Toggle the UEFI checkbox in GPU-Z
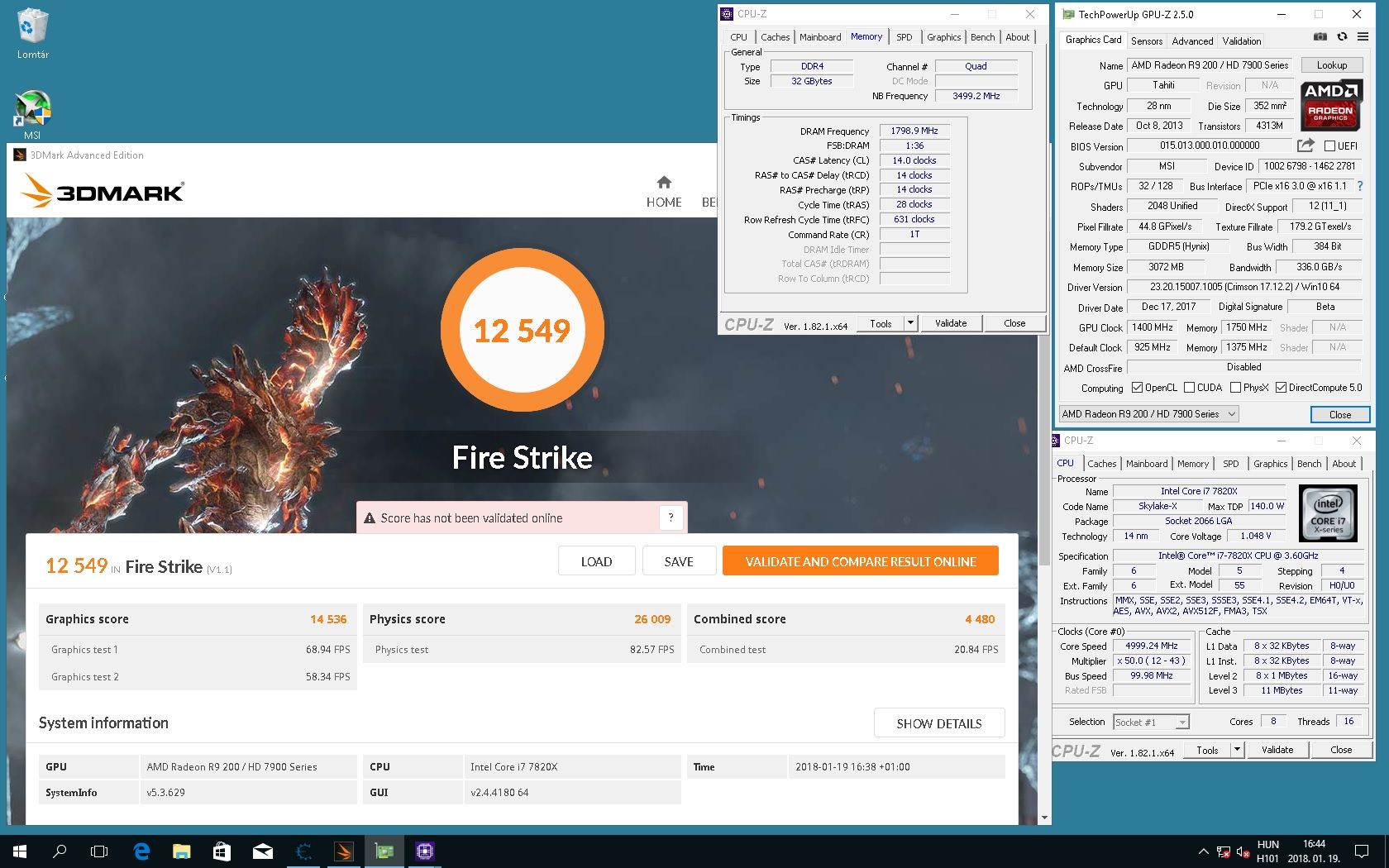Screen dimensions: 1389x868 pos(1329,146)
